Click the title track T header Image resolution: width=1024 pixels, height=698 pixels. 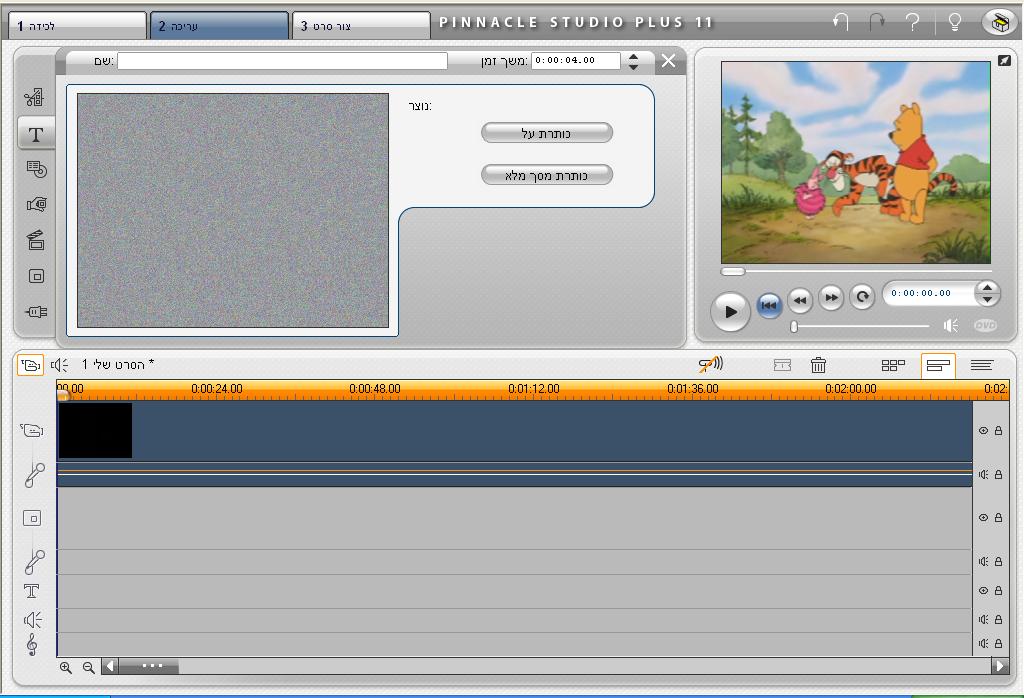click(x=31, y=591)
